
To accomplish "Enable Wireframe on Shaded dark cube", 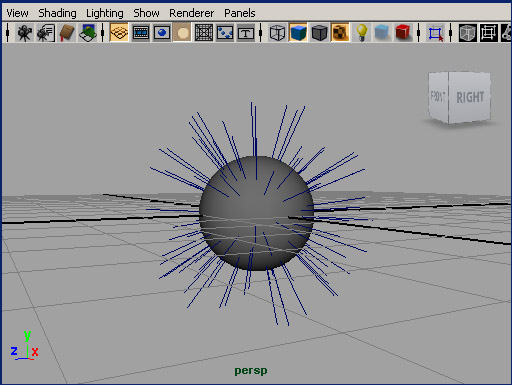I will (x=319, y=33).
